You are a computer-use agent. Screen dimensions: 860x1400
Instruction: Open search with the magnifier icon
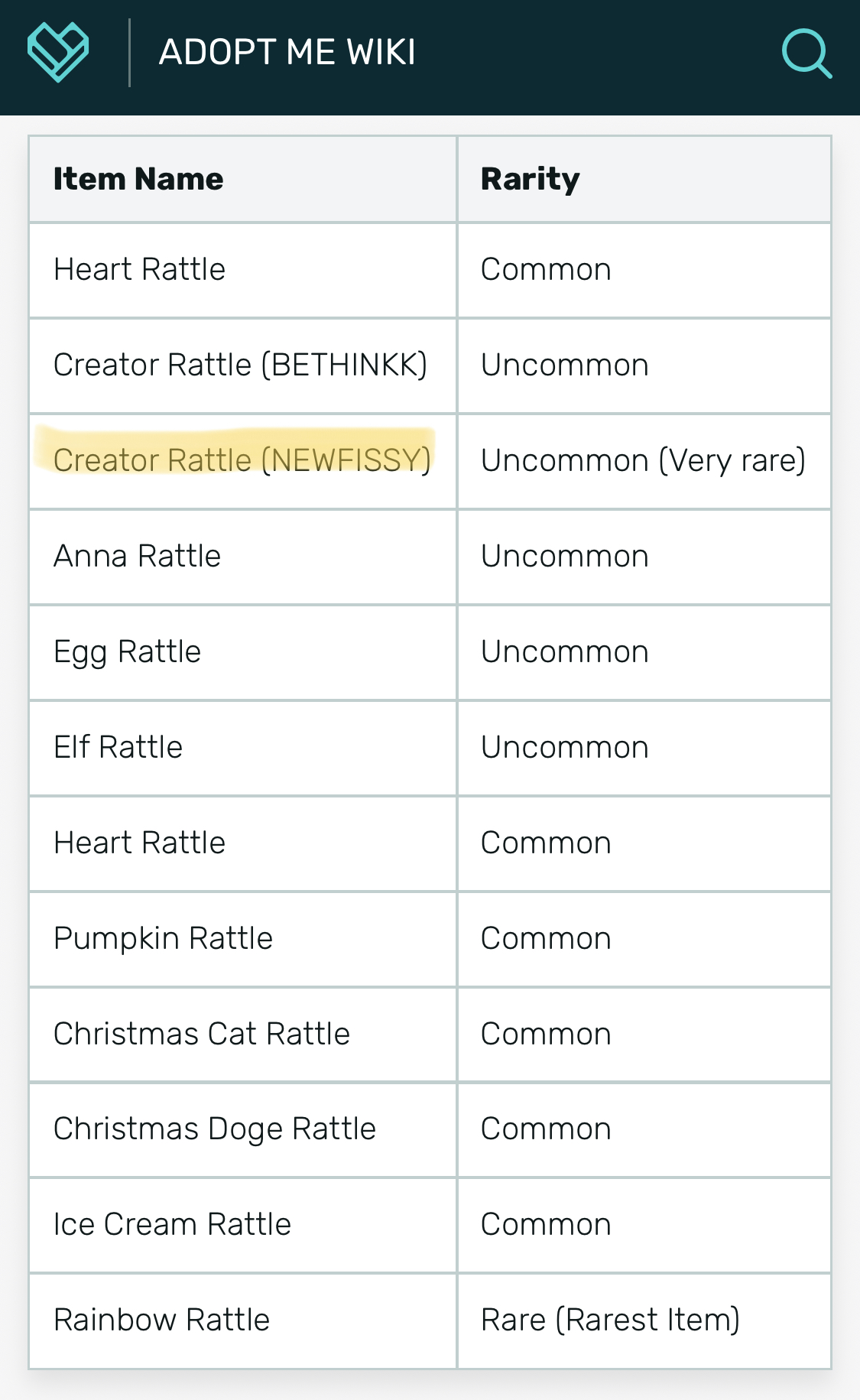click(x=806, y=53)
